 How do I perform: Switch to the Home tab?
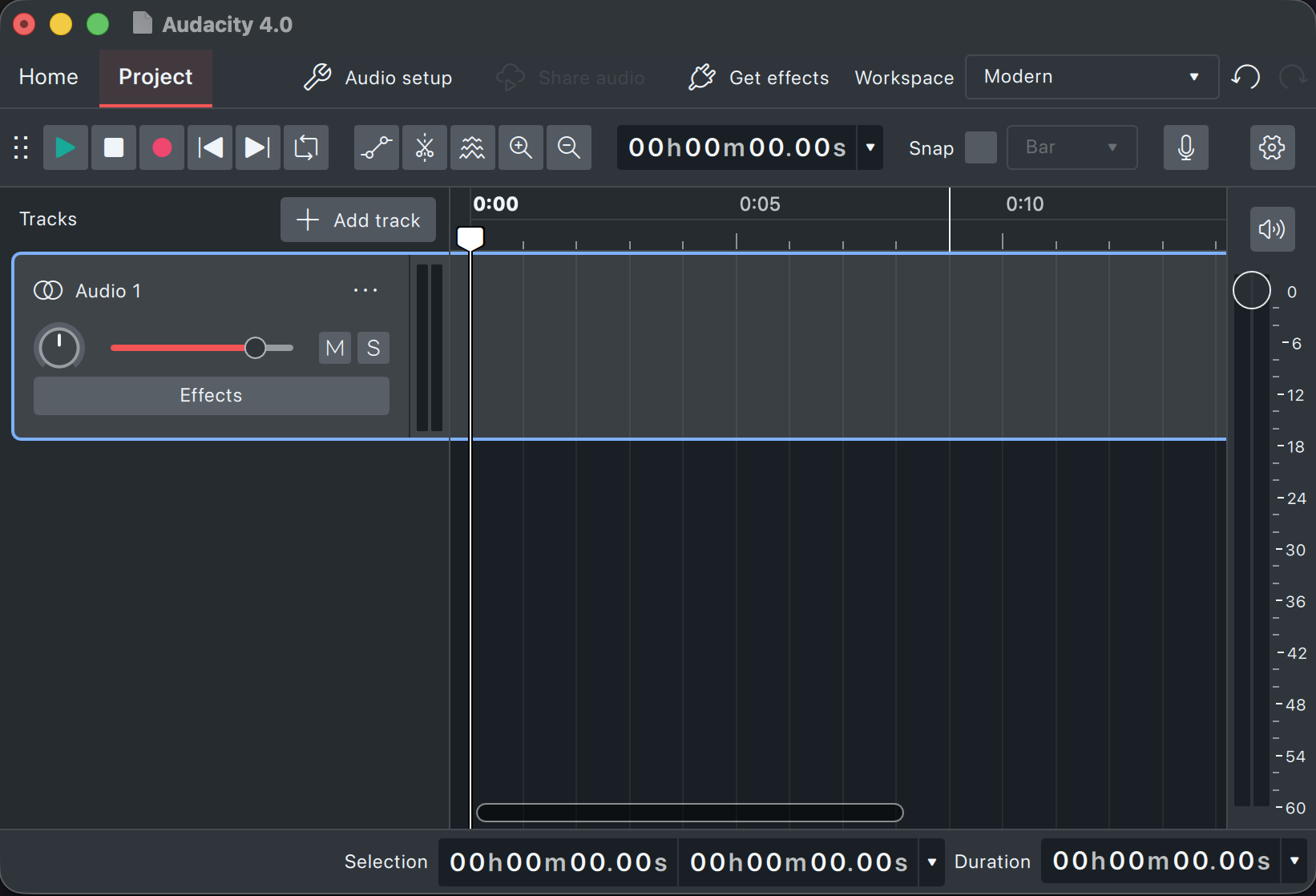tap(49, 77)
